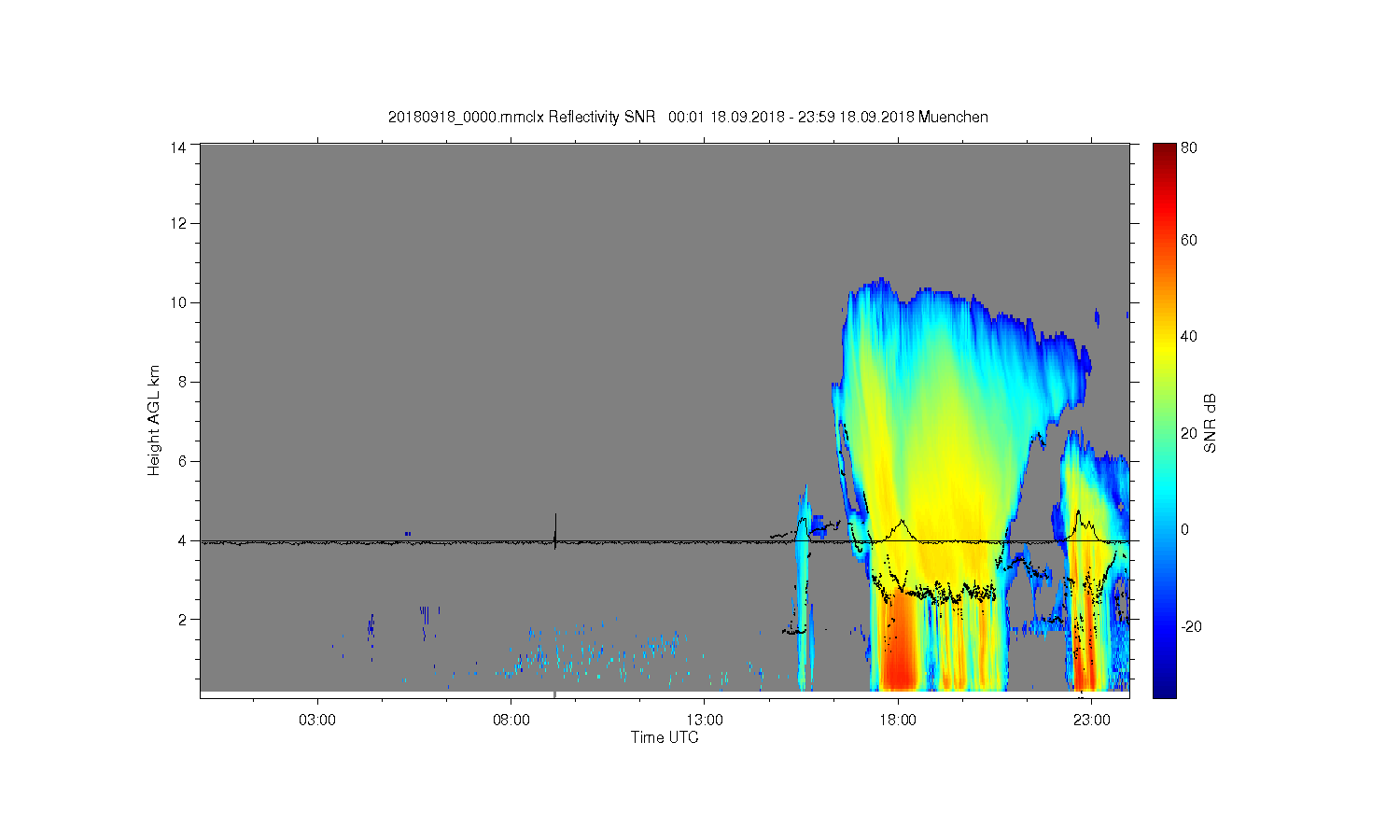Select the 23:00 time tick label
1400x840 pixels.
(x=1092, y=721)
